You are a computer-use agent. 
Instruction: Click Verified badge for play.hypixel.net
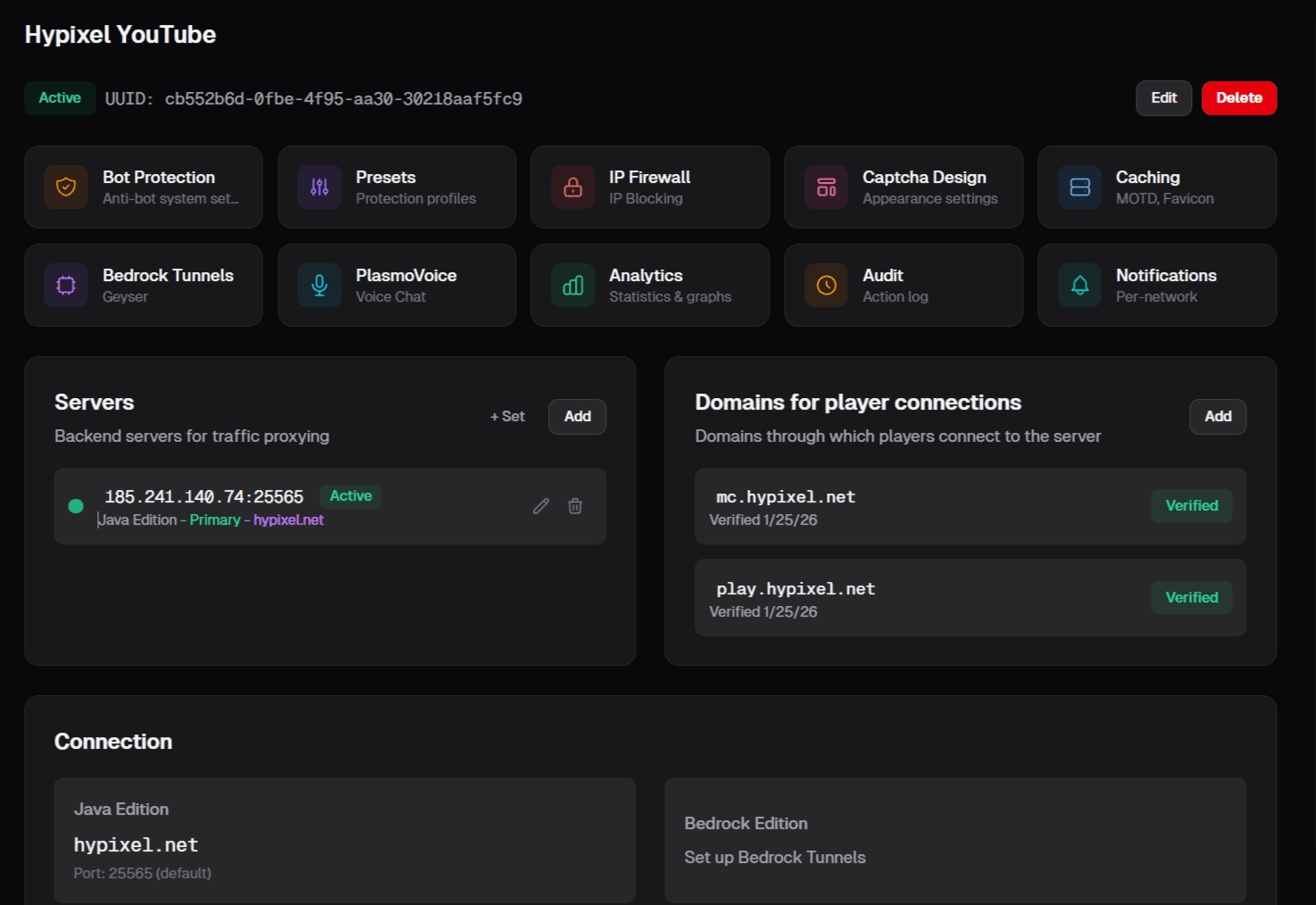coord(1192,598)
